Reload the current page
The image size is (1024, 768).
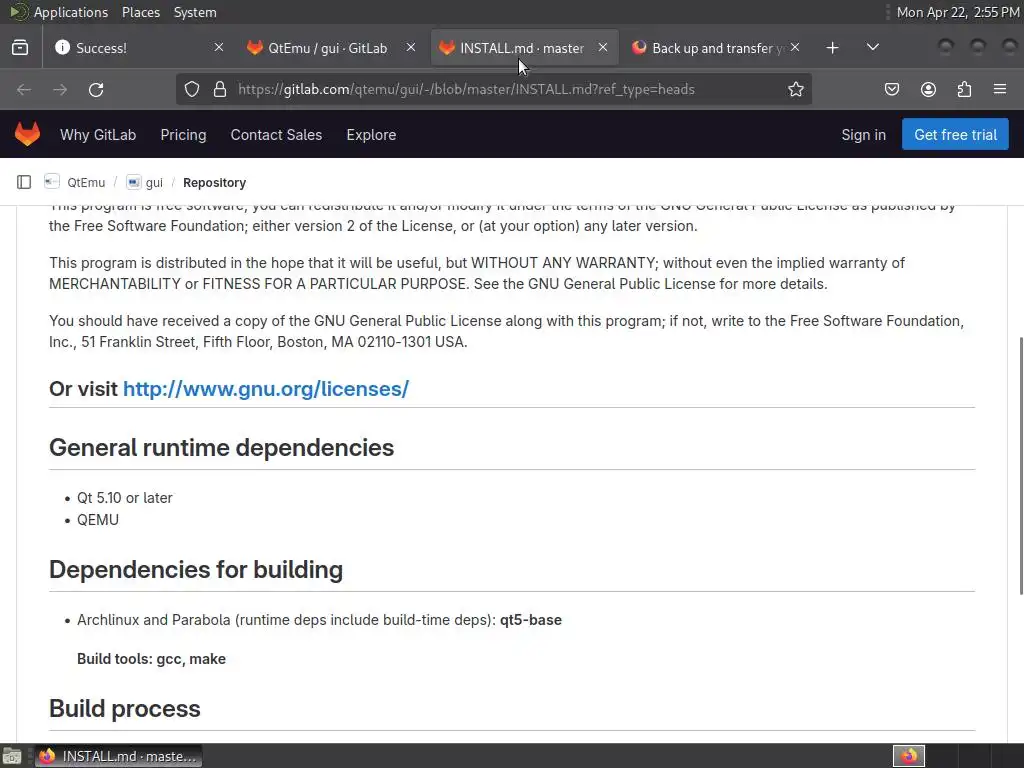pyautogui.click(x=96, y=89)
